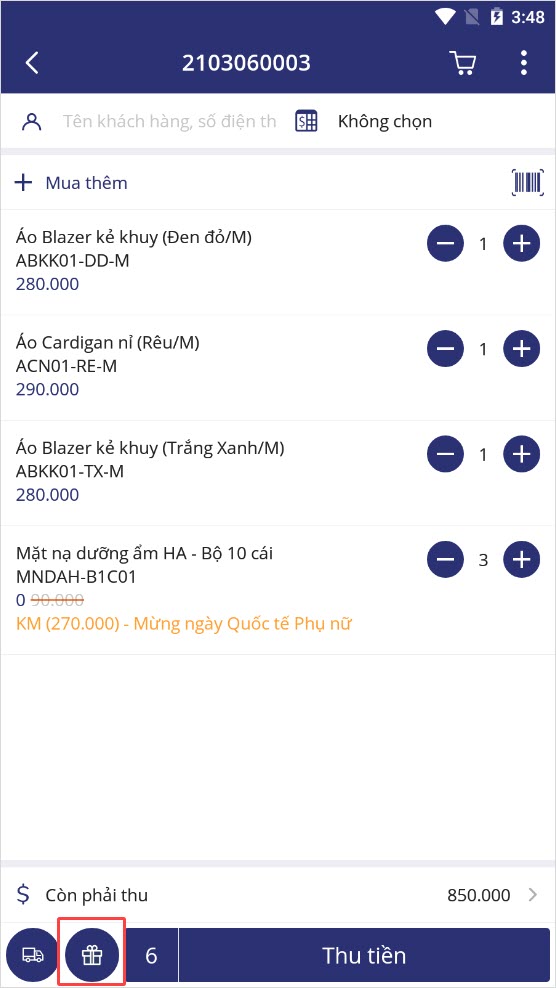This screenshot has width=556, height=988.
Task: Increase quantity of Áo Blazer Trắng Xanh/M
Action: pyautogui.click(x=521, y=454)
